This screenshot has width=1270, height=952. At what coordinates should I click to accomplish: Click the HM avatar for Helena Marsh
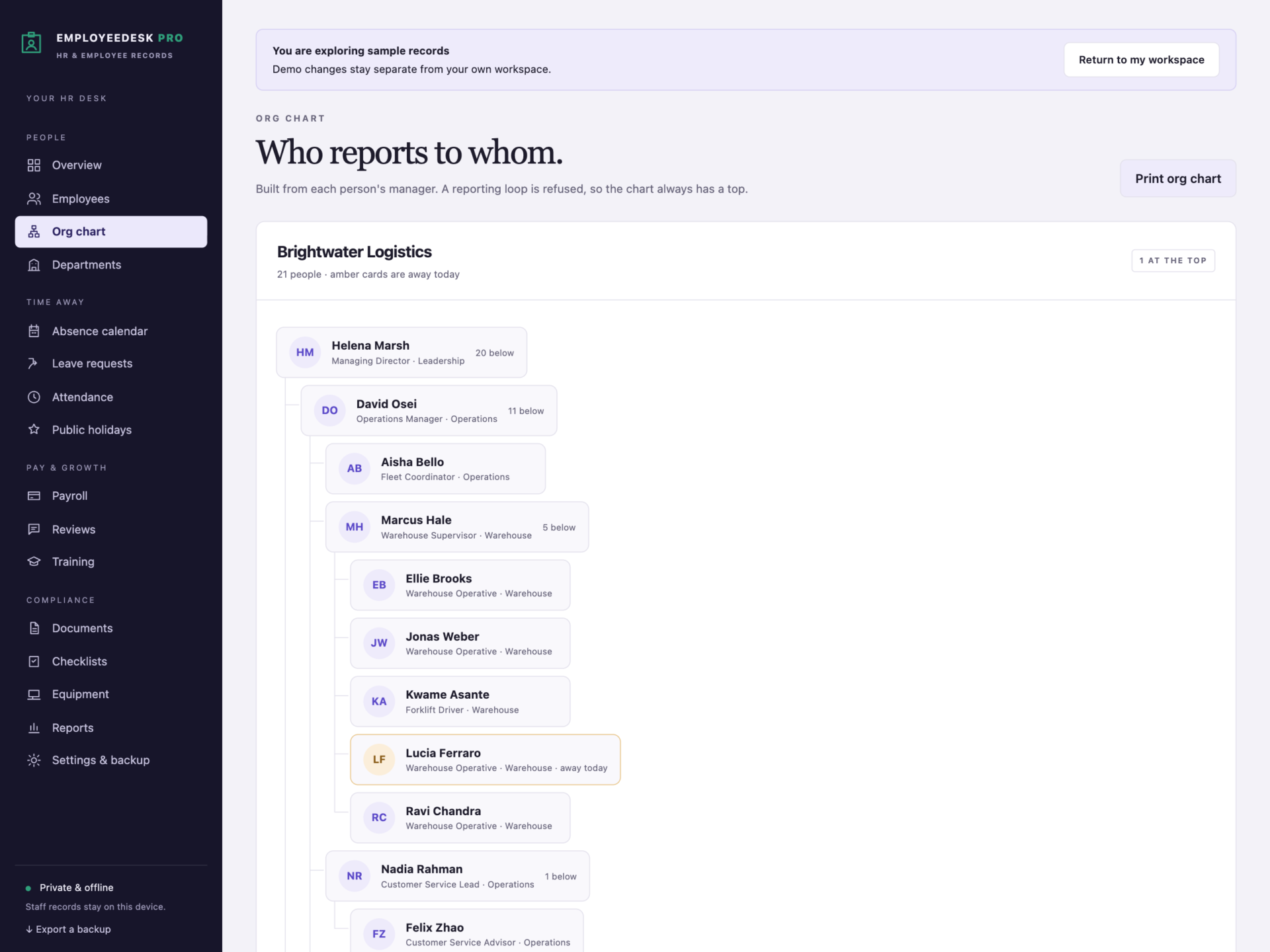pos(305,352)
